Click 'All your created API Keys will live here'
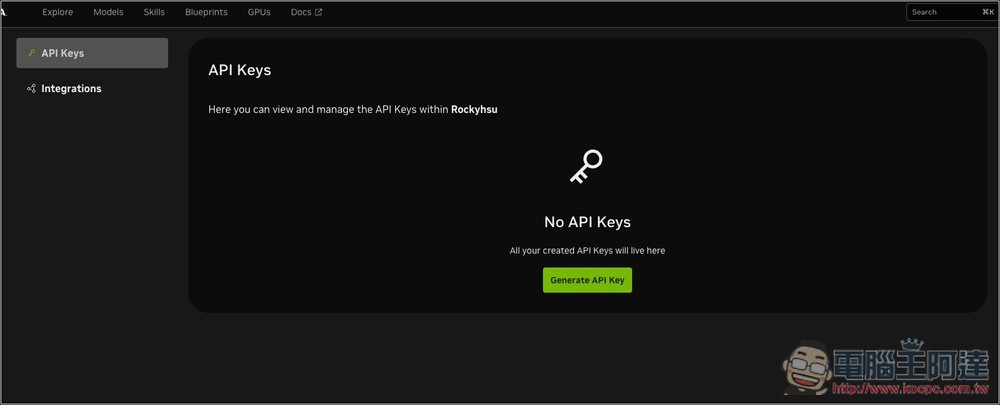The width and height of the screenshot is (1000, 405). [x=587, y=251]
